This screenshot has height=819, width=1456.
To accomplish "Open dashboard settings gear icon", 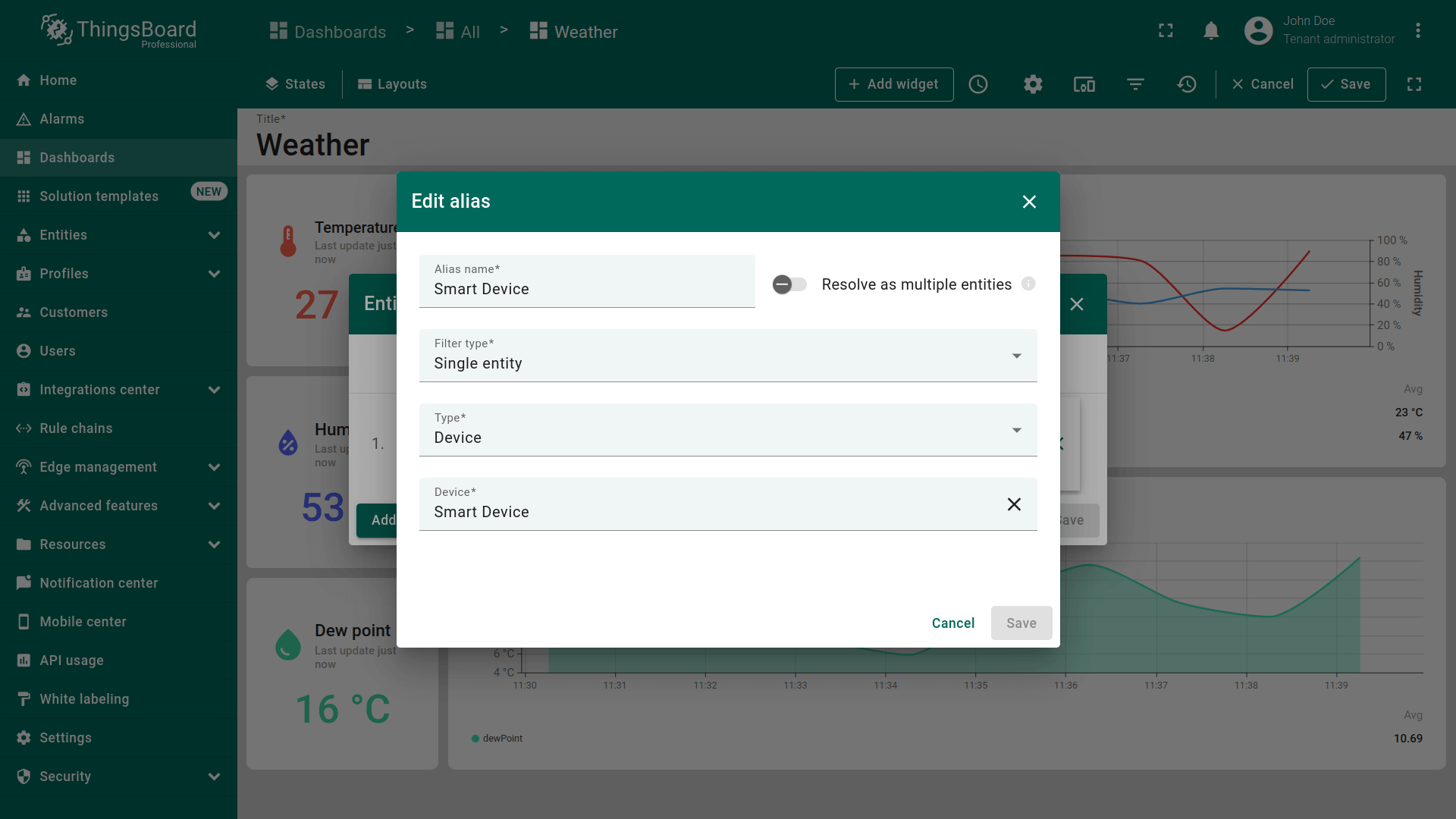I will (x=1033, y=84).
